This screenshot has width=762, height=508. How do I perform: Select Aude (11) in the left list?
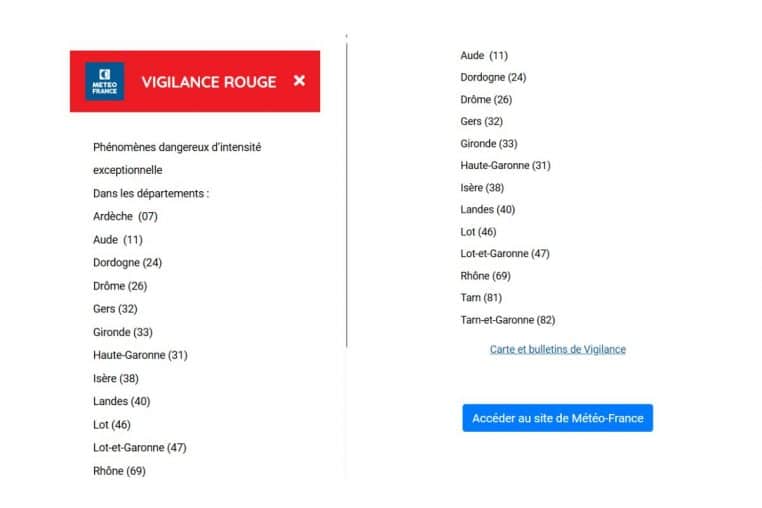pyautogui.click(x=117, y=240)
